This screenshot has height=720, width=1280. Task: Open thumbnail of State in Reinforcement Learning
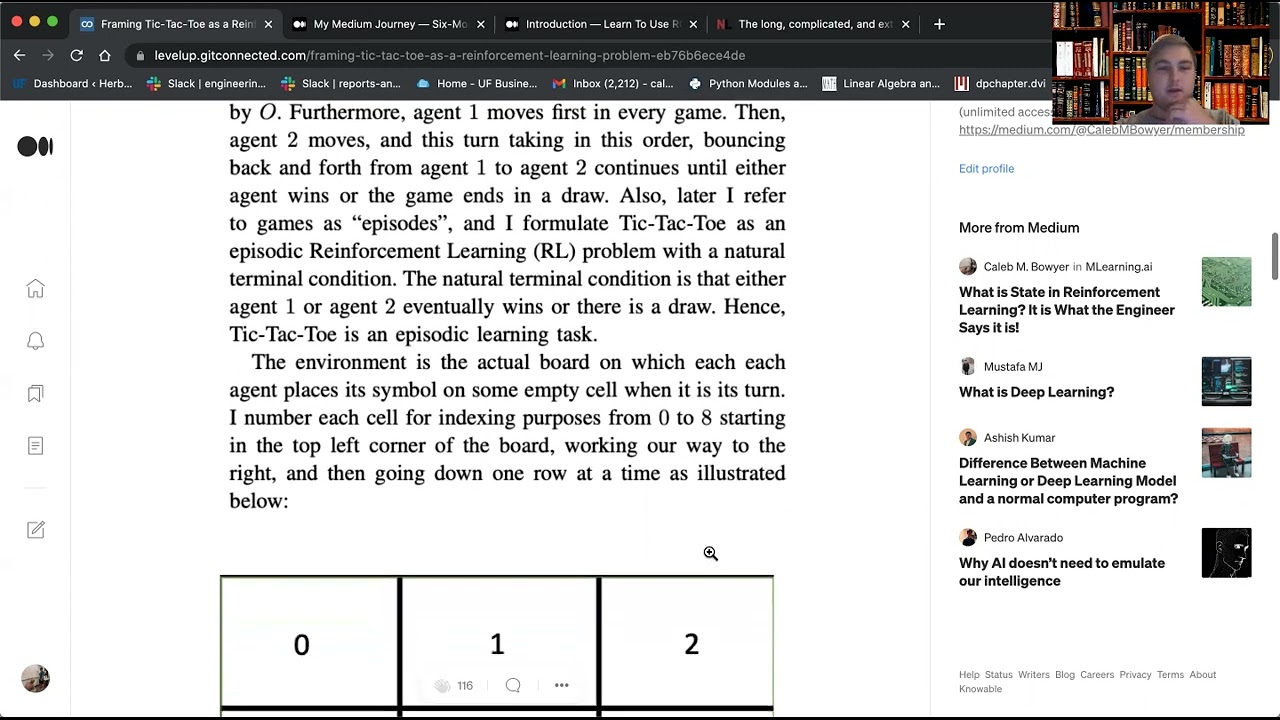(x=1226, y=282)
